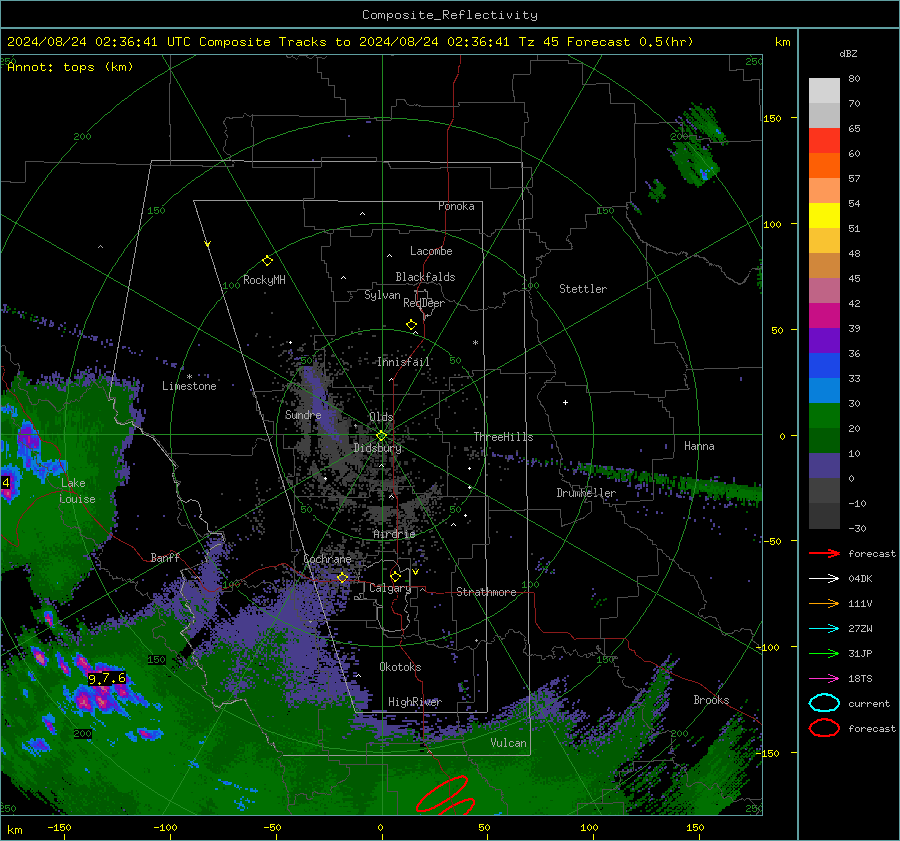
Task: Click the red forecast arrow legend icon
Action: (824, 553)
